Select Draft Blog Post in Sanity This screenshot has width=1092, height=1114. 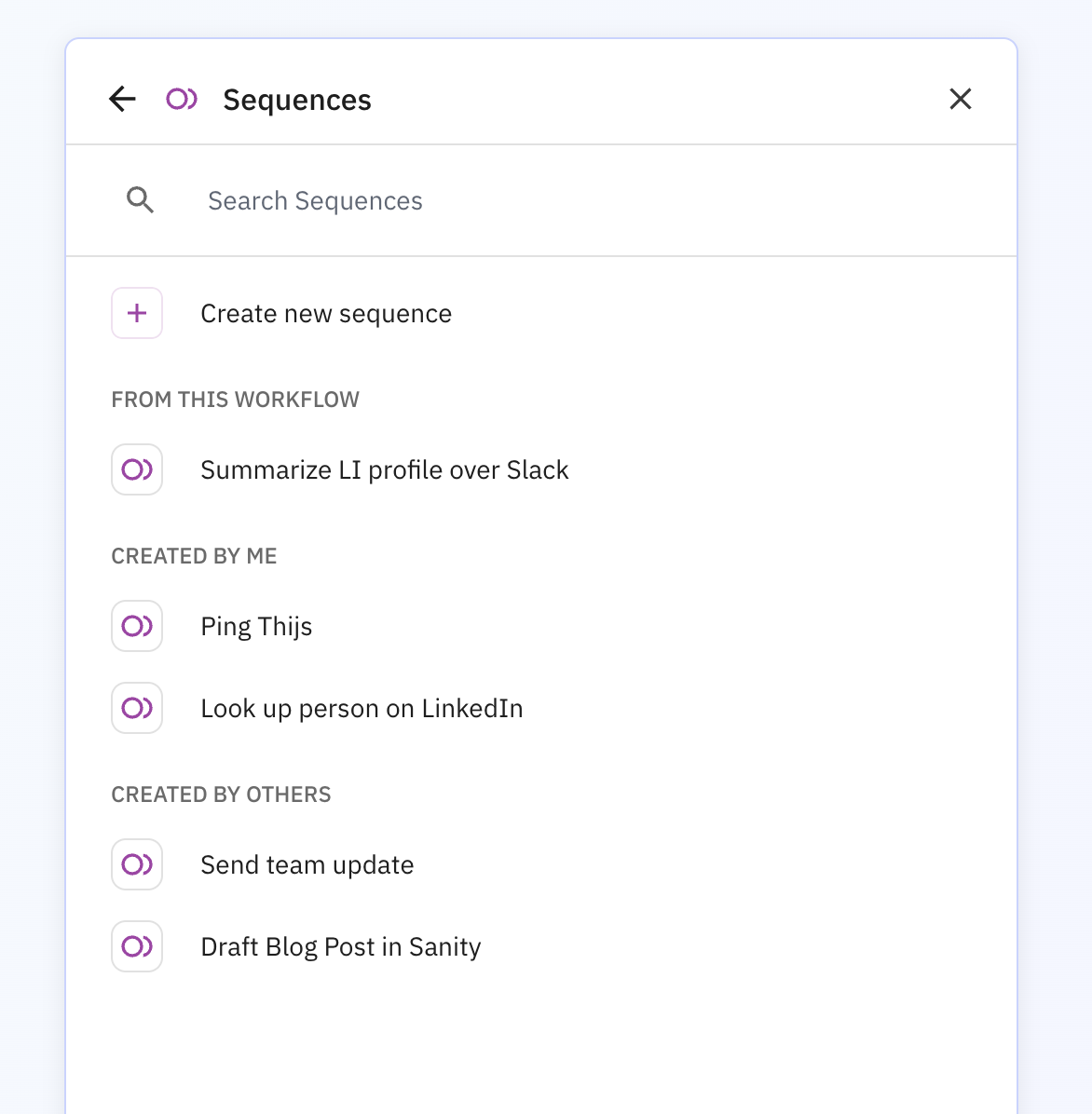tap(341, 946)
